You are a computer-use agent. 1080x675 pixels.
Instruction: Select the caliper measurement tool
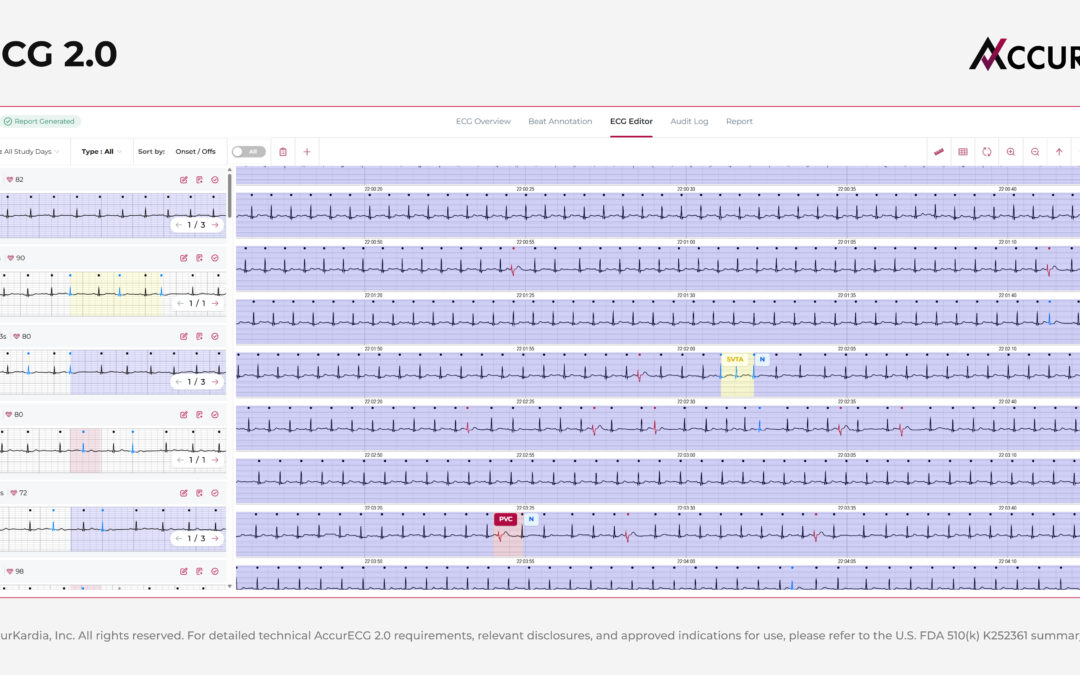(938, 151)
